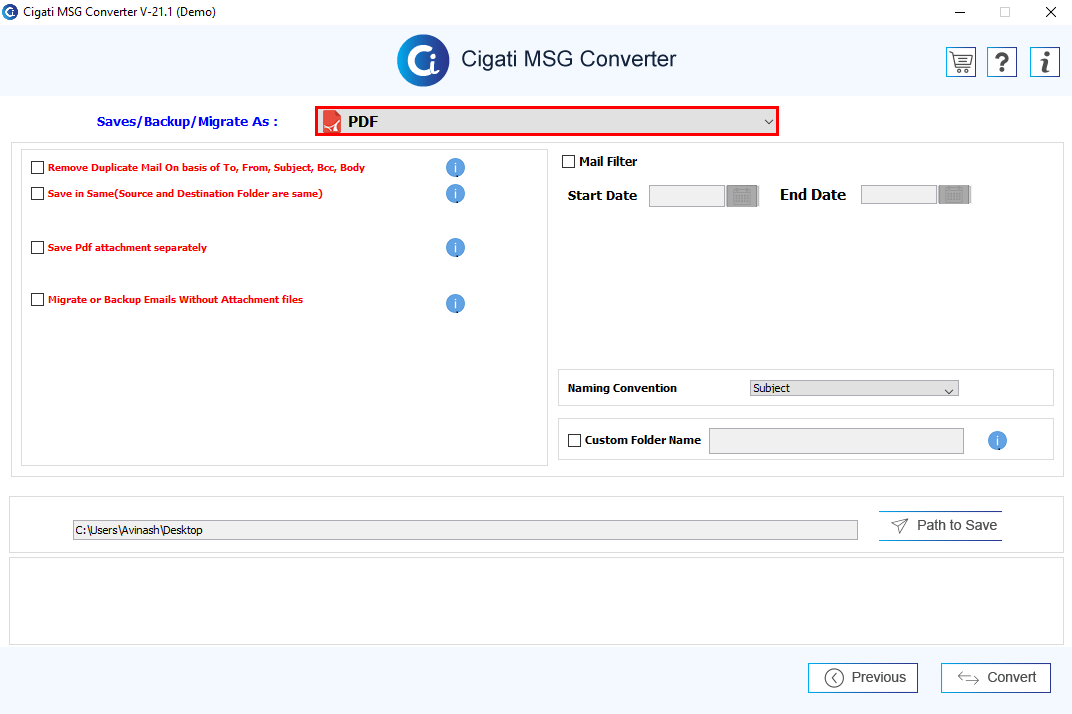Screen dimensions: 1072x714
Task: Show info for Custom Folder Name
Action: [997, 441]
